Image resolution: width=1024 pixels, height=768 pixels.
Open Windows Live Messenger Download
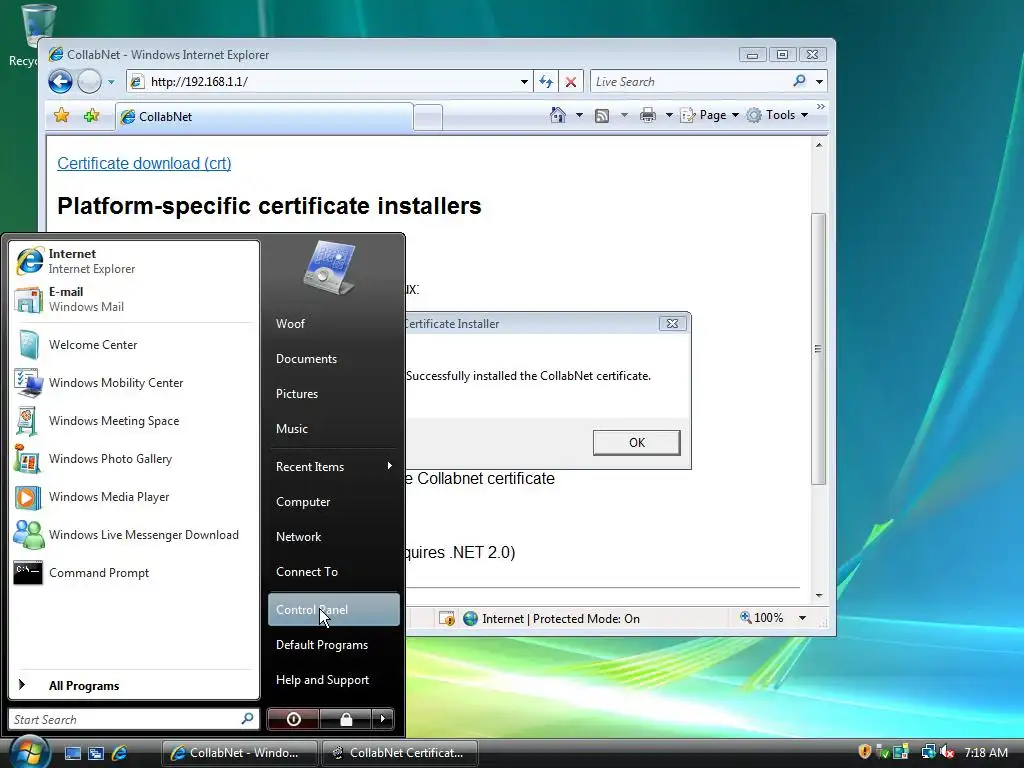(x=134, y=535)
